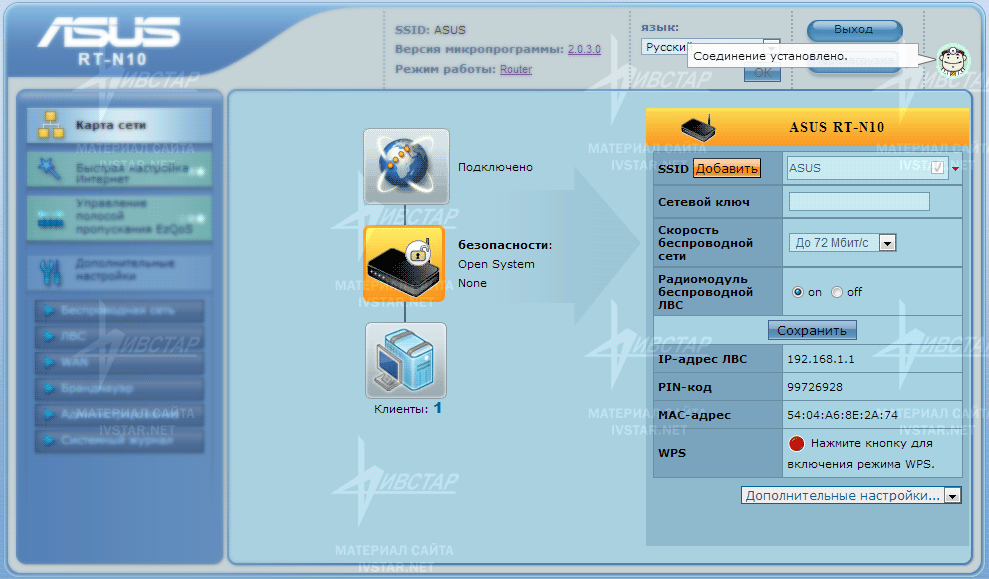This screenshot has width=989, height=579.
Task: Open the WAN sidebar item
Action: (119, 362)
